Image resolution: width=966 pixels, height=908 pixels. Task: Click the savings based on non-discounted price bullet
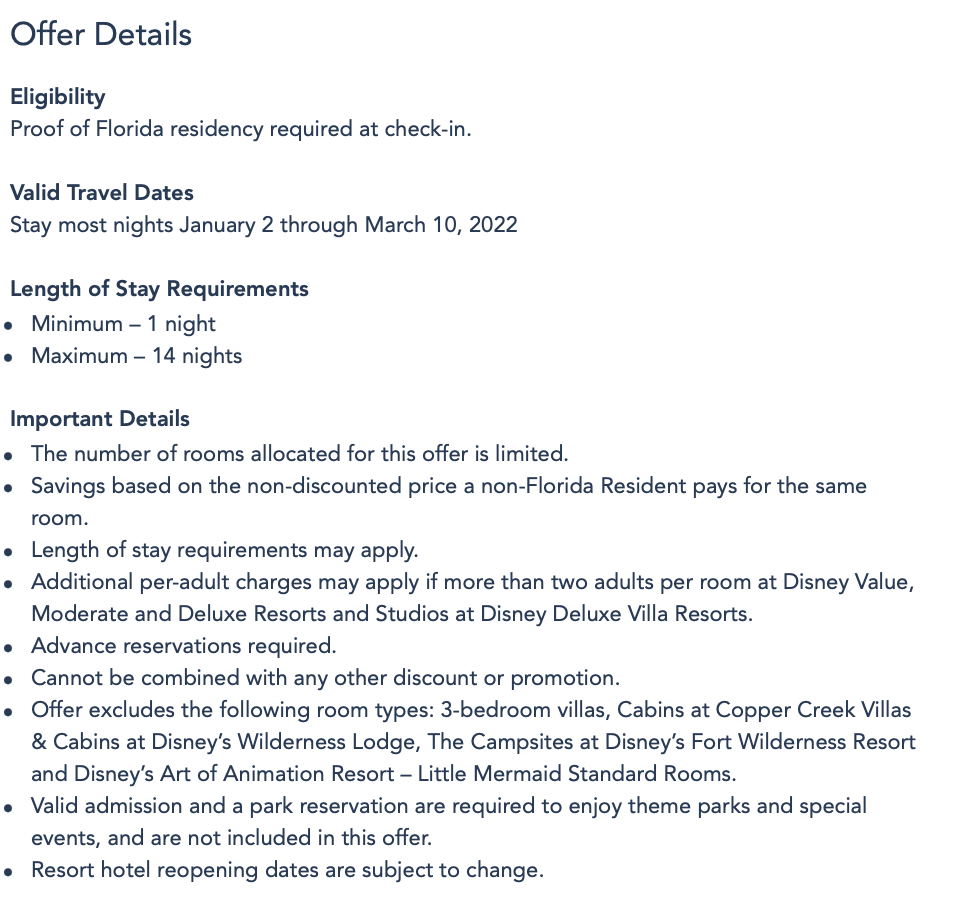point(448,486)
